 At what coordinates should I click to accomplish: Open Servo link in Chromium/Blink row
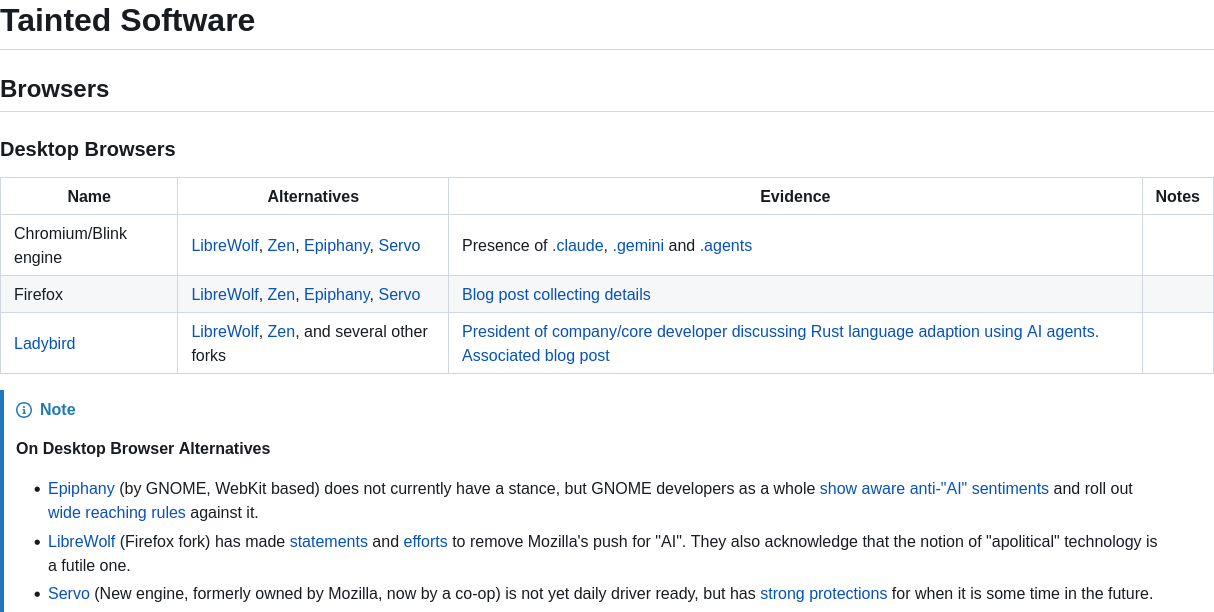(x=399, y=245)
